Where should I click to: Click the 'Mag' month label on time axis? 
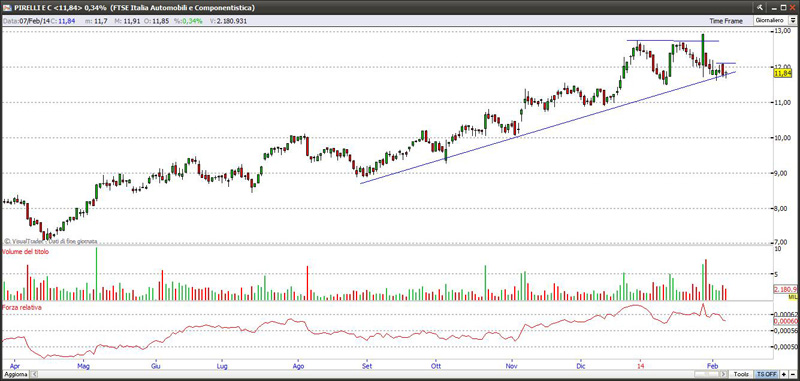coord(84,366)
